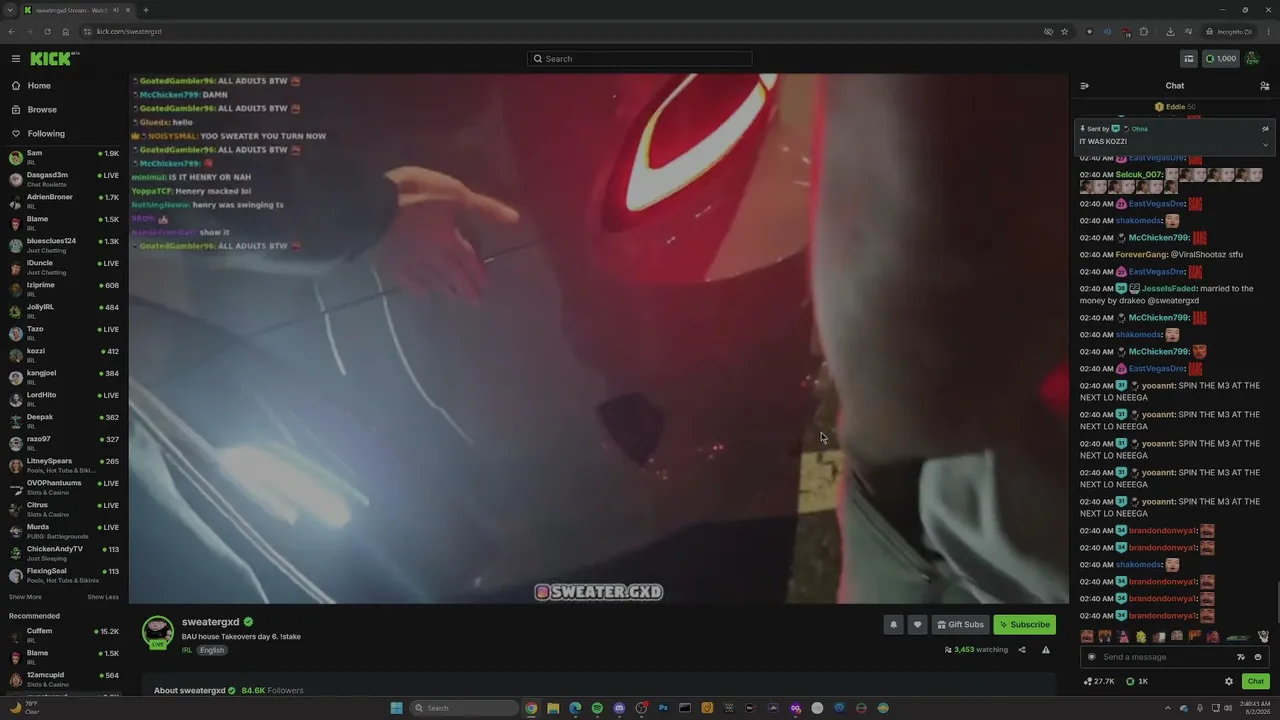Open Chrome extensions puzzle icon
This screenshot has height=720, width=1280.
1144,31
